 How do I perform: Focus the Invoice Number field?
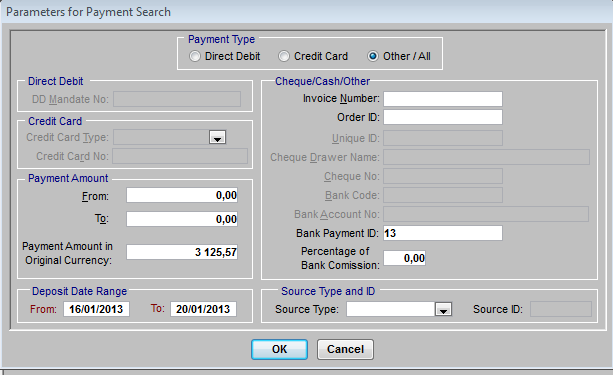tap(443, 99)
